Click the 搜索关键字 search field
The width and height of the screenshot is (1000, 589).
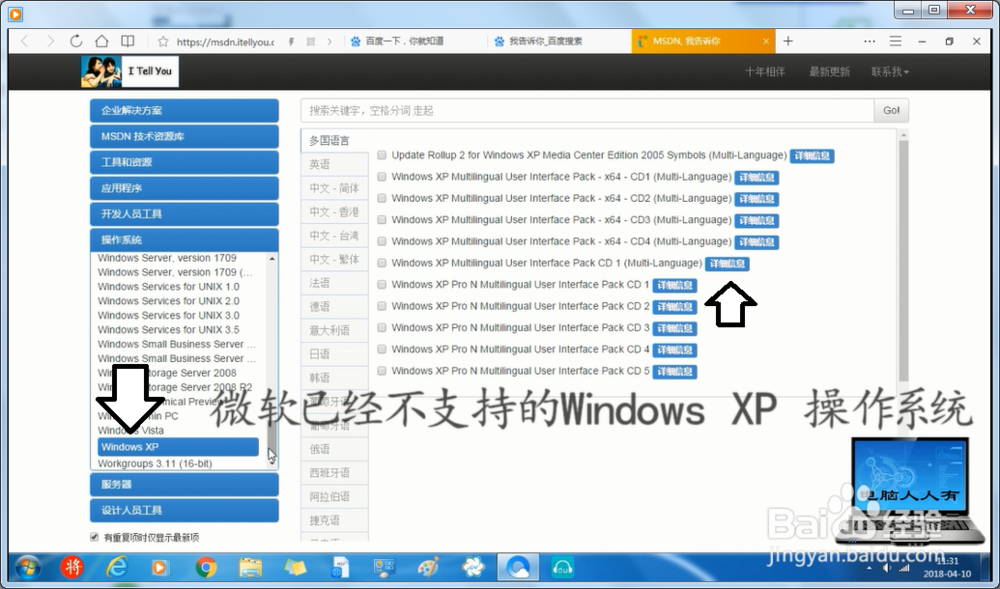[x=587, y=110]
